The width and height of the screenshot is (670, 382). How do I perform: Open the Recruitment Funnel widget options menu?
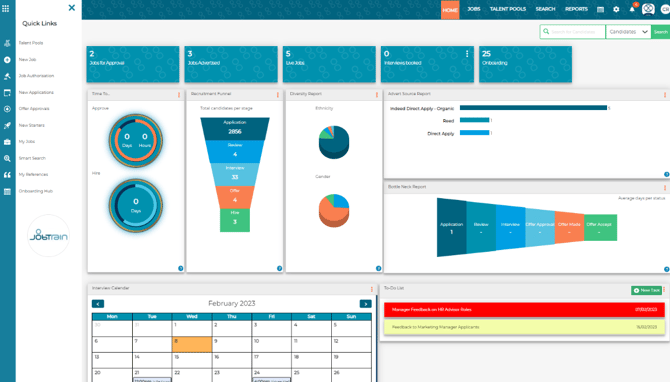pyautogui.click(x=278, y=94)
